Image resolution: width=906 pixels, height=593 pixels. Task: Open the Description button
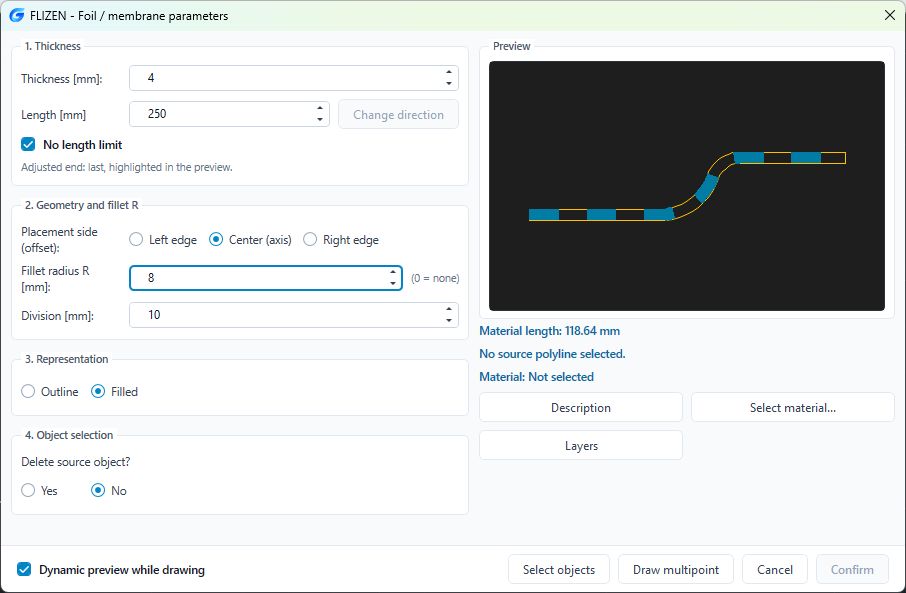pyautogui.click(x=581, y=407)
